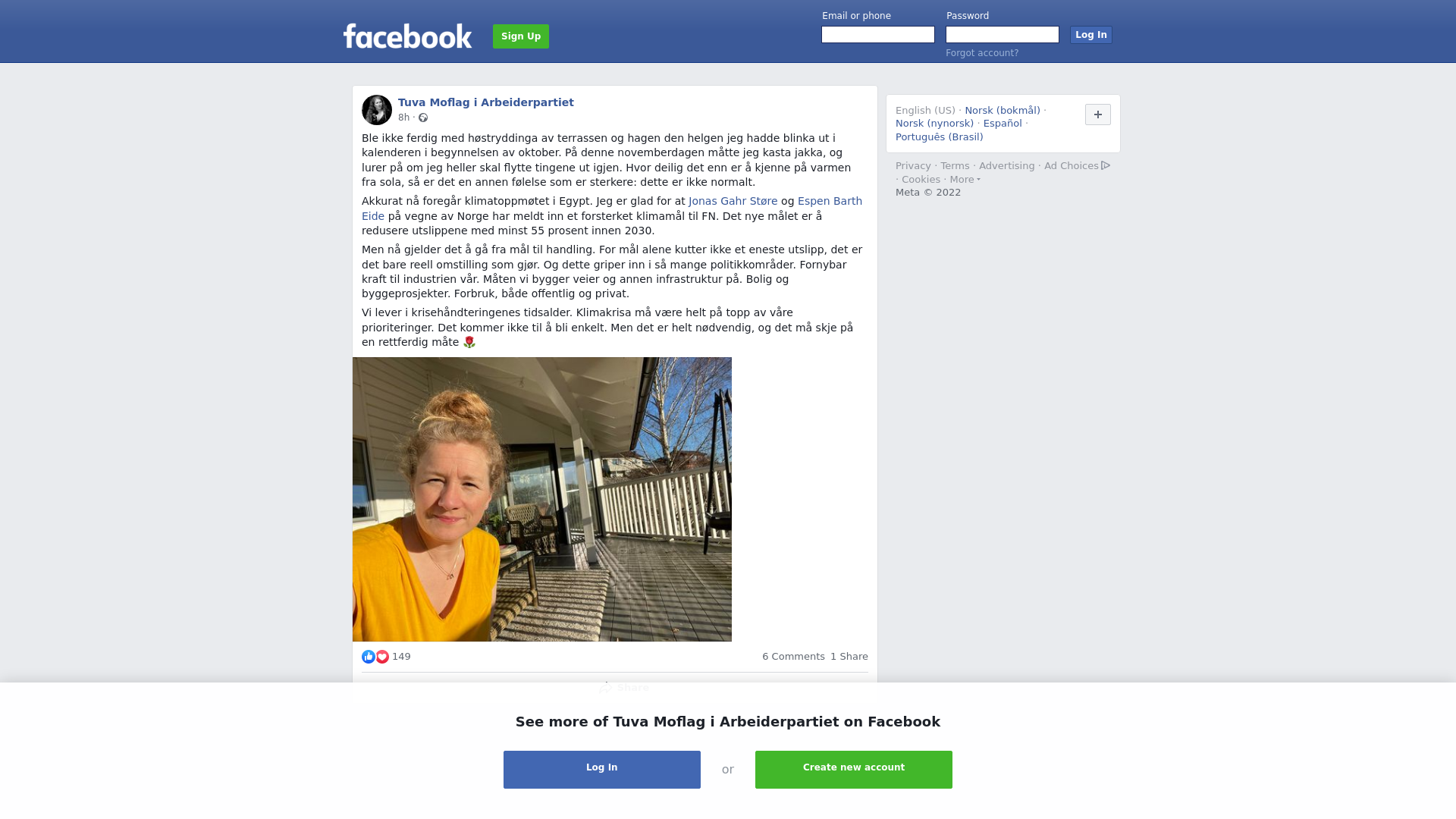Click the Love heart reaction icon
This screenshot has width=1456, height=819.
click(382, 657)
